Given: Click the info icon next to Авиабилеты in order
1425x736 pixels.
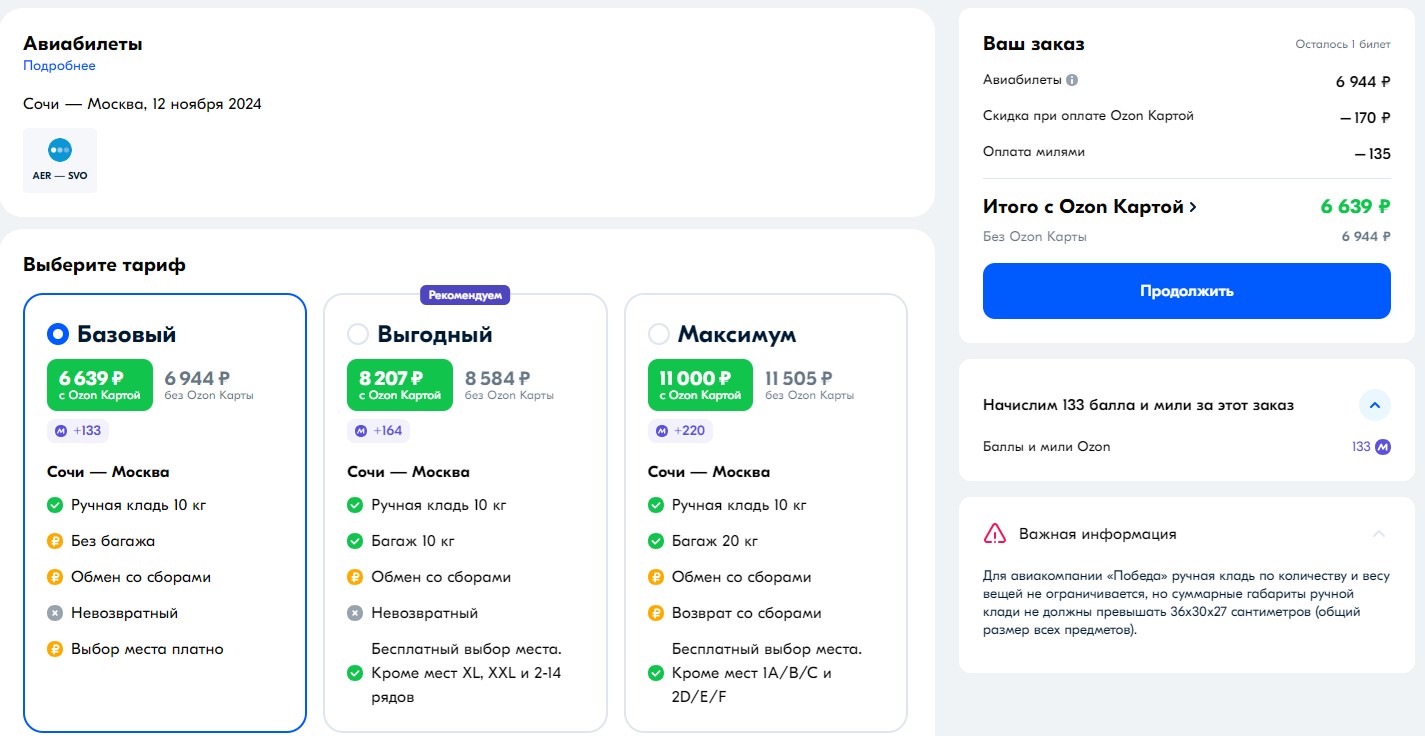Looking at the screenshot, I should [1072, 80].
